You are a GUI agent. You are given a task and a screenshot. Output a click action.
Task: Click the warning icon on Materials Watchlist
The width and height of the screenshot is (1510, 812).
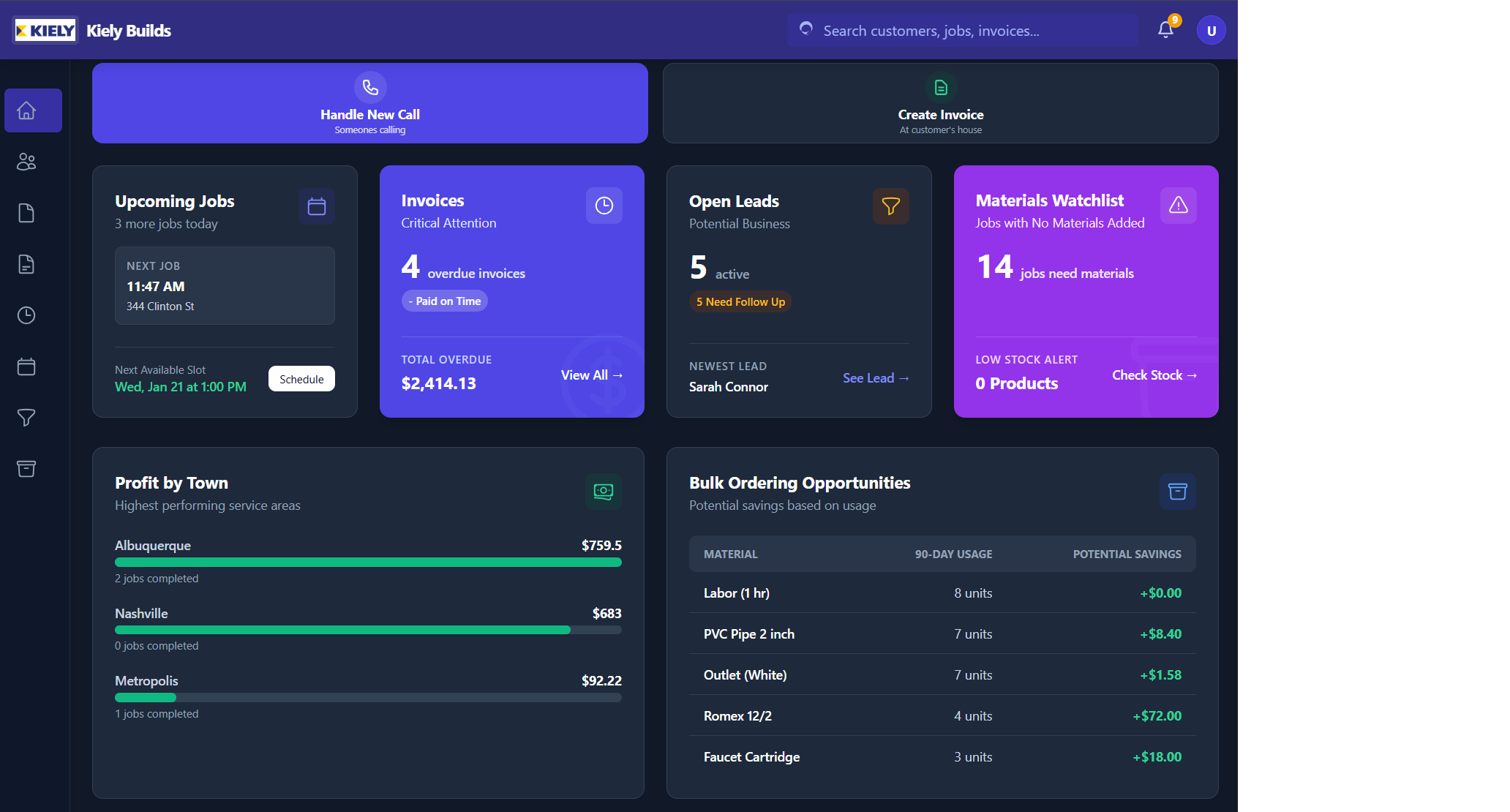1178,206
